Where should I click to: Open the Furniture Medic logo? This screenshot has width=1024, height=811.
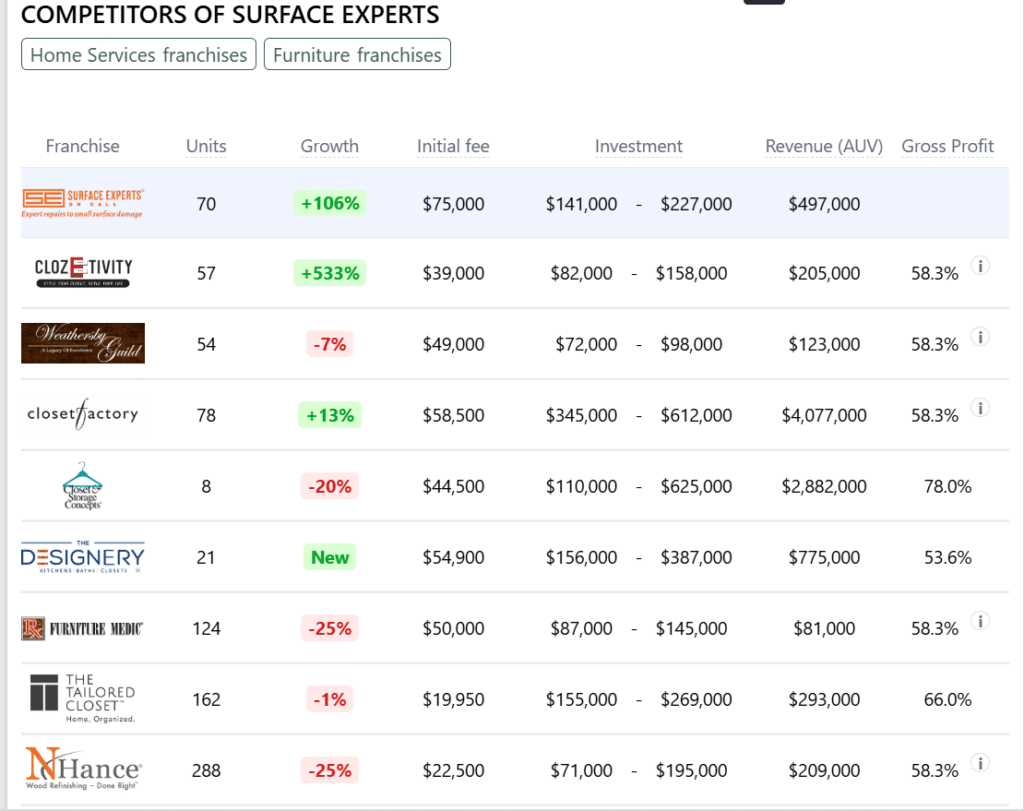[83, 628]
